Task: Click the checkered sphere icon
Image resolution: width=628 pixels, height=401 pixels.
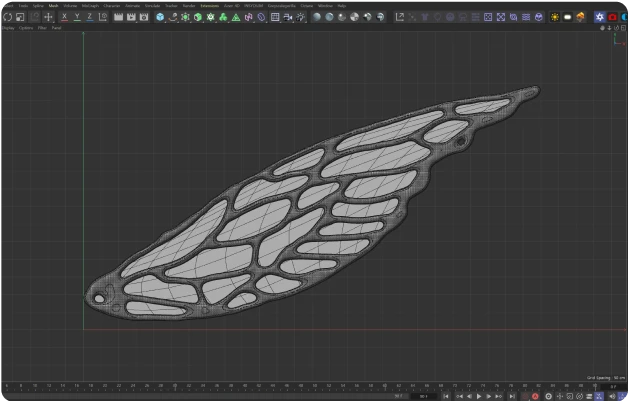Action: [355, 17]
